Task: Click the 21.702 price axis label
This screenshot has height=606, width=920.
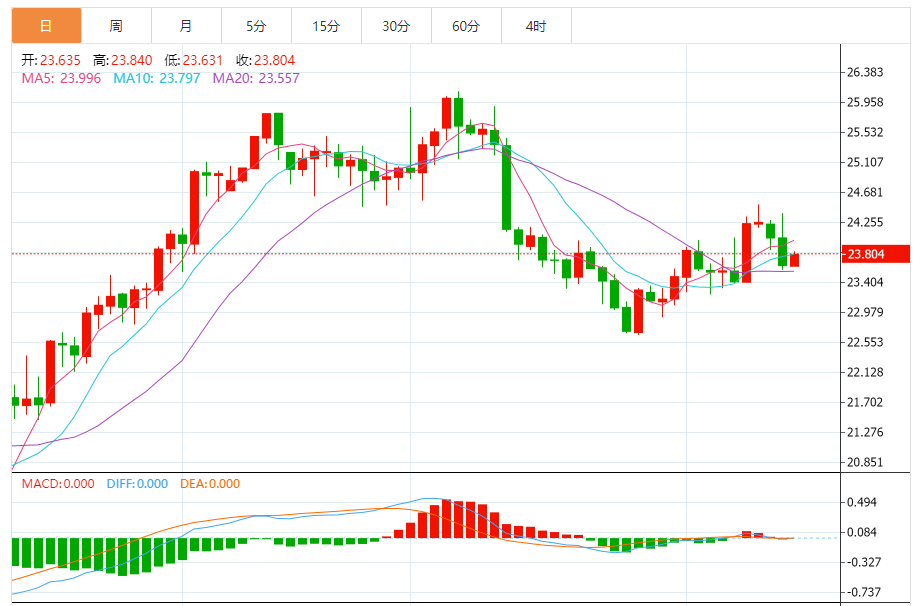Action: [x=865, y=402]
